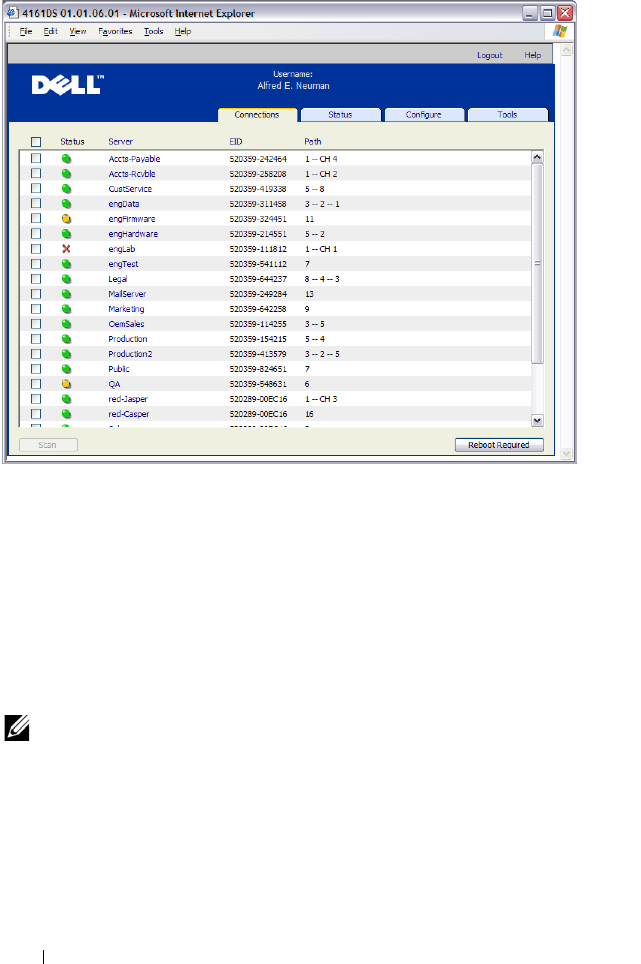Click the green status icon for engTest
This screenshot has height=964, width=641.
pyautogui.click(x=66, y=264)
